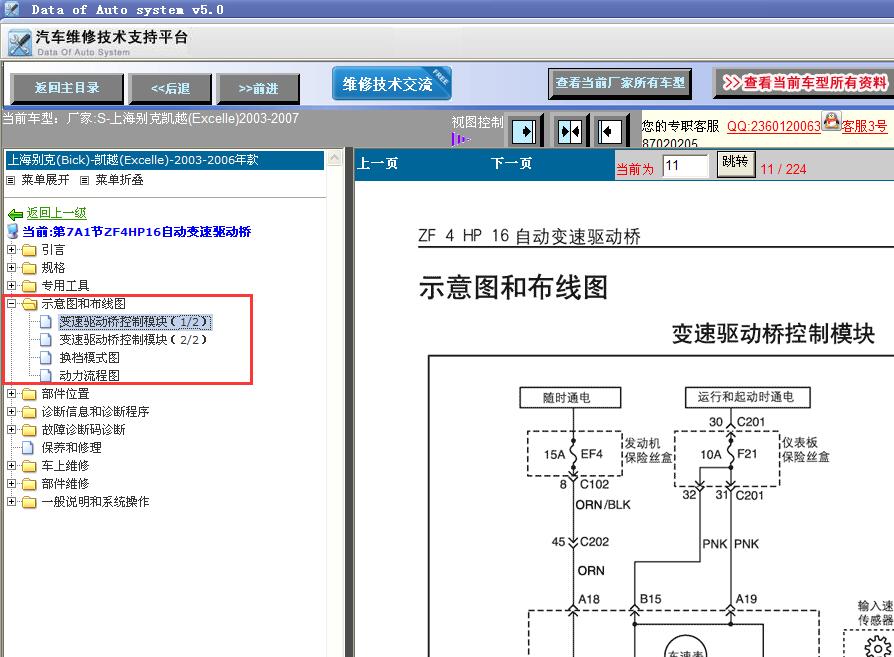Click the 部件位置 folder icon
Screen dimensions: 894x657
tap(29, 394)
